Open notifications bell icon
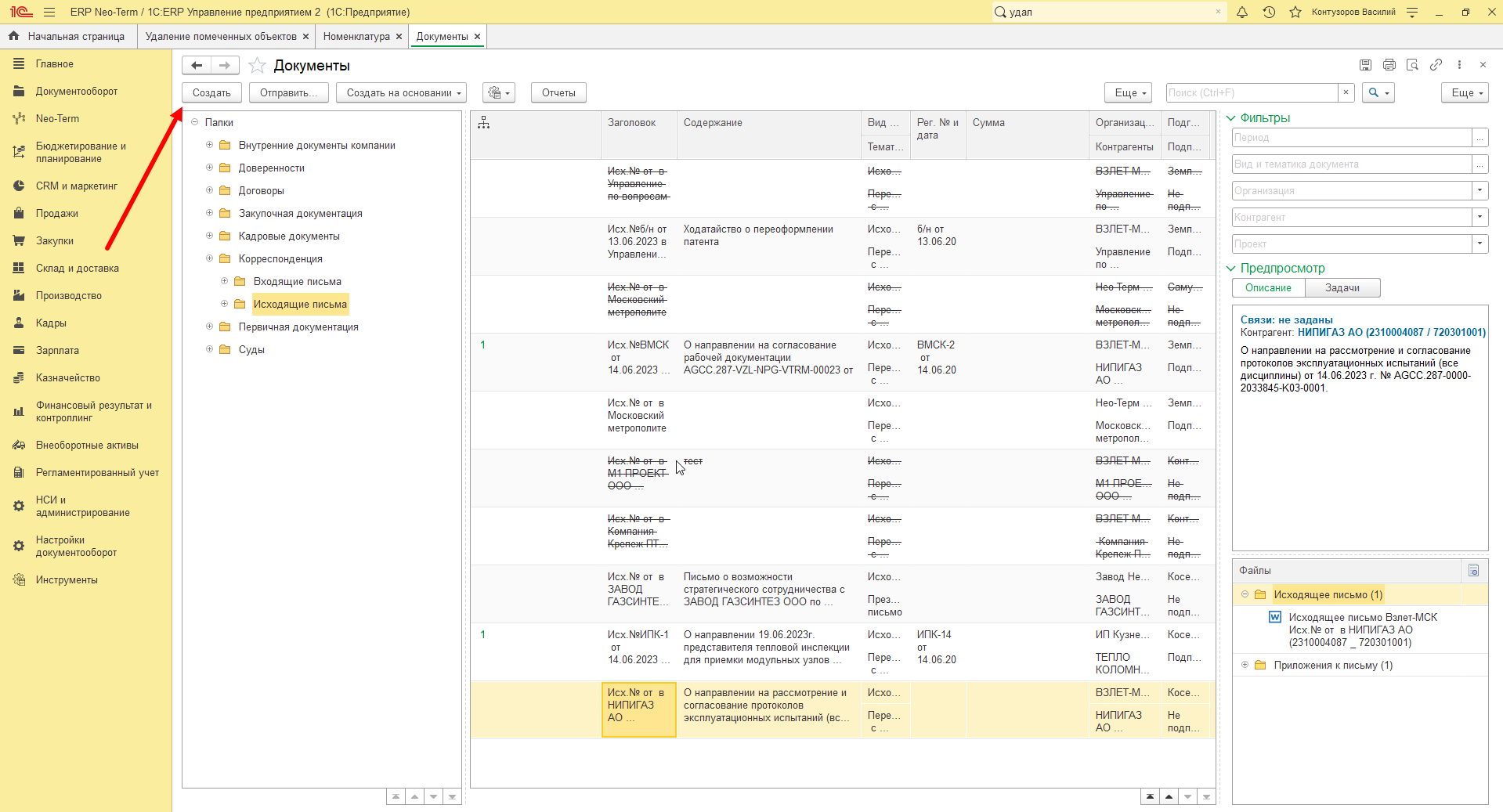 [x=1242, y=12]
